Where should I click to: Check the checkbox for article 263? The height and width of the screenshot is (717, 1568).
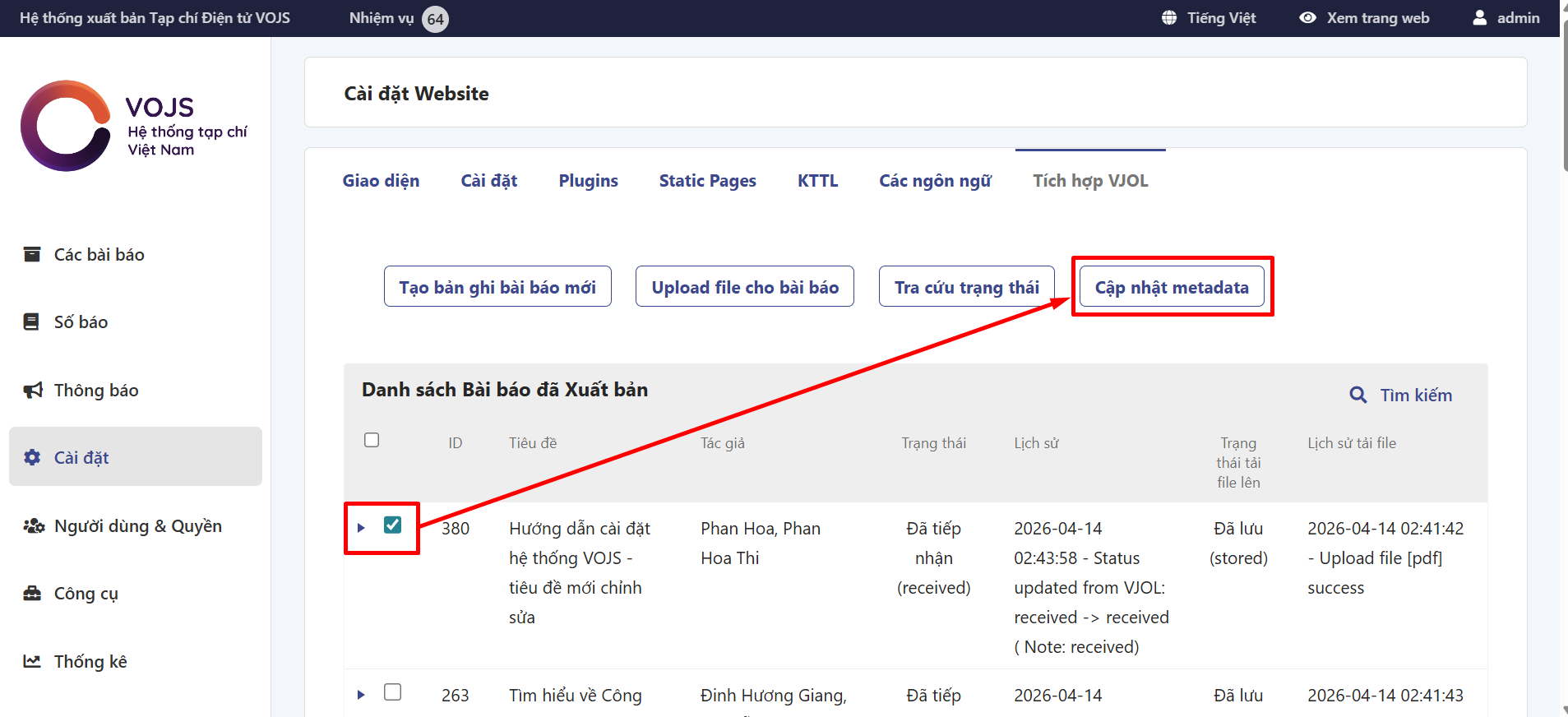click(393, 692)
